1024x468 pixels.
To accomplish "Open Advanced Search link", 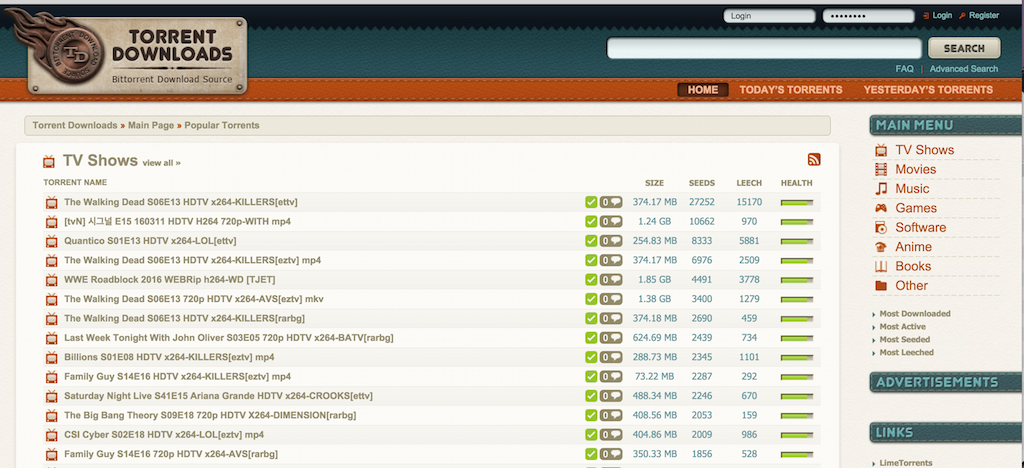I will pyautogui.click(x=963, y=69).
